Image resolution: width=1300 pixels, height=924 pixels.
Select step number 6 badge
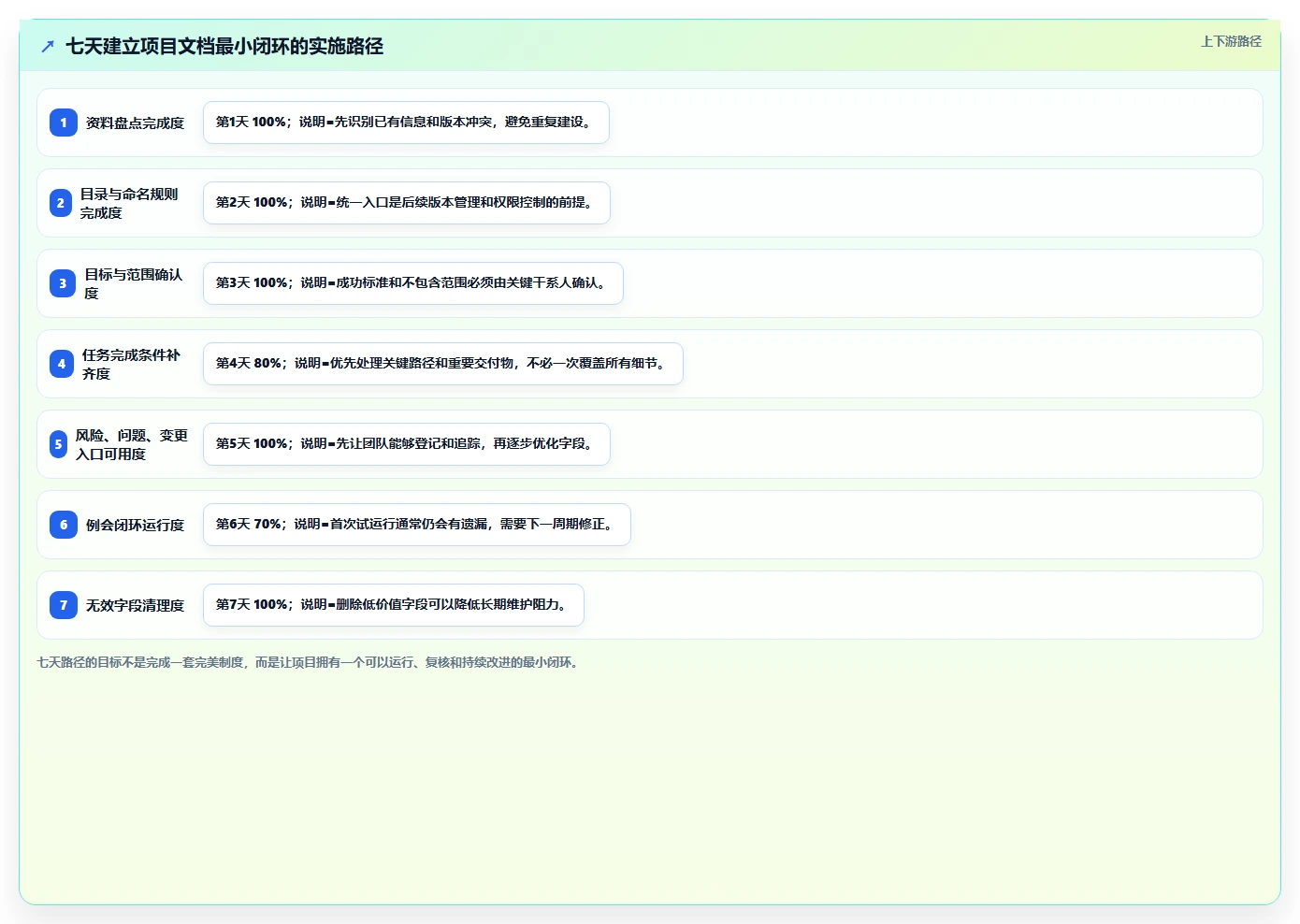(64, 525)
